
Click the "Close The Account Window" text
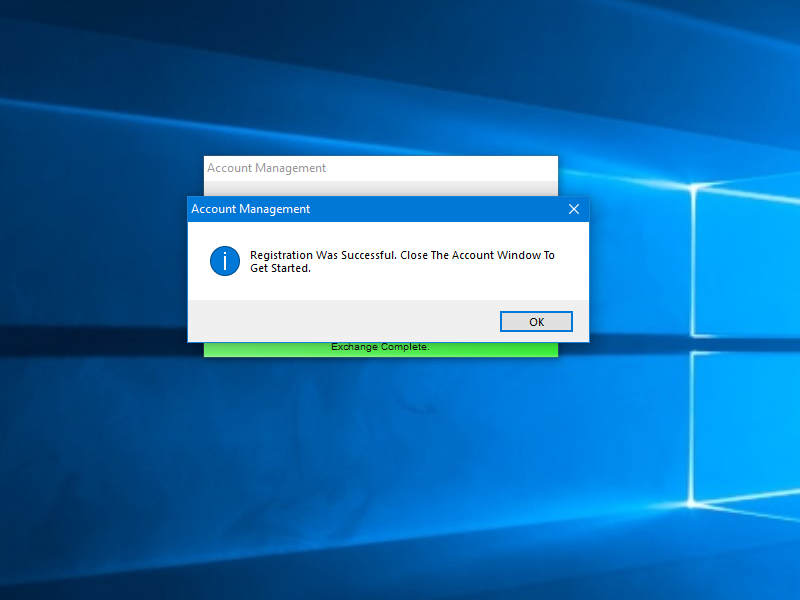(471, 255)
